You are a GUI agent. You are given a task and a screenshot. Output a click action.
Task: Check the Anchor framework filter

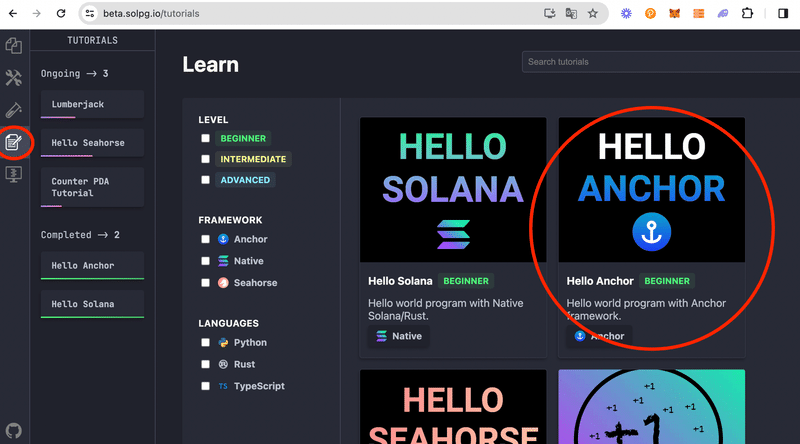coord(205,239)
